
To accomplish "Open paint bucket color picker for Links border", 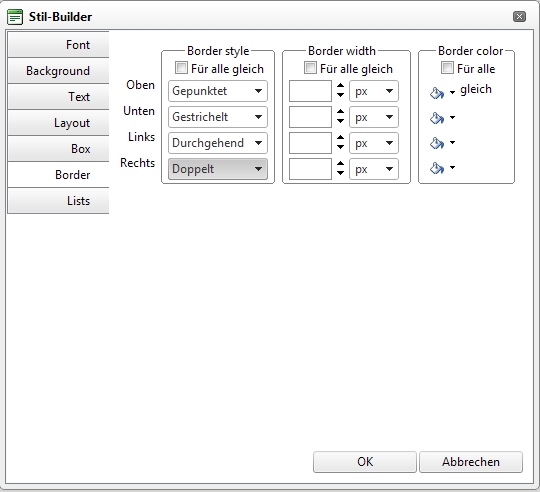I will click(x=437, y=143).
